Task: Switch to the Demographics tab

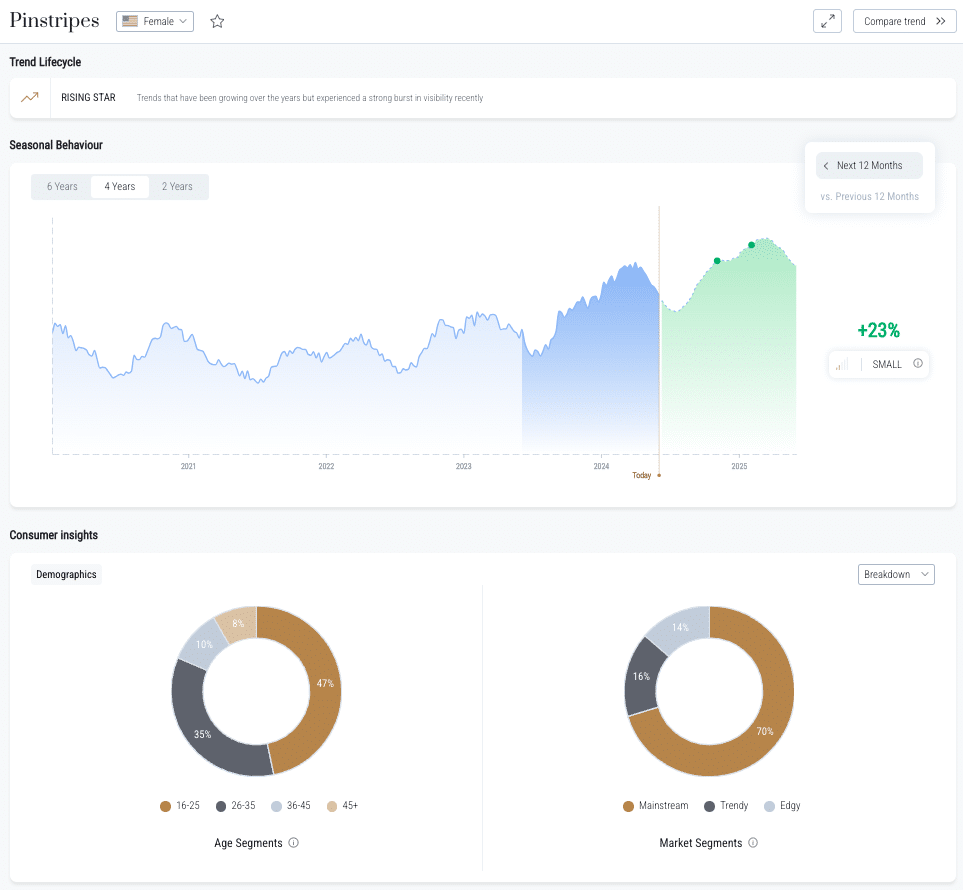Action: pos(66,574)
